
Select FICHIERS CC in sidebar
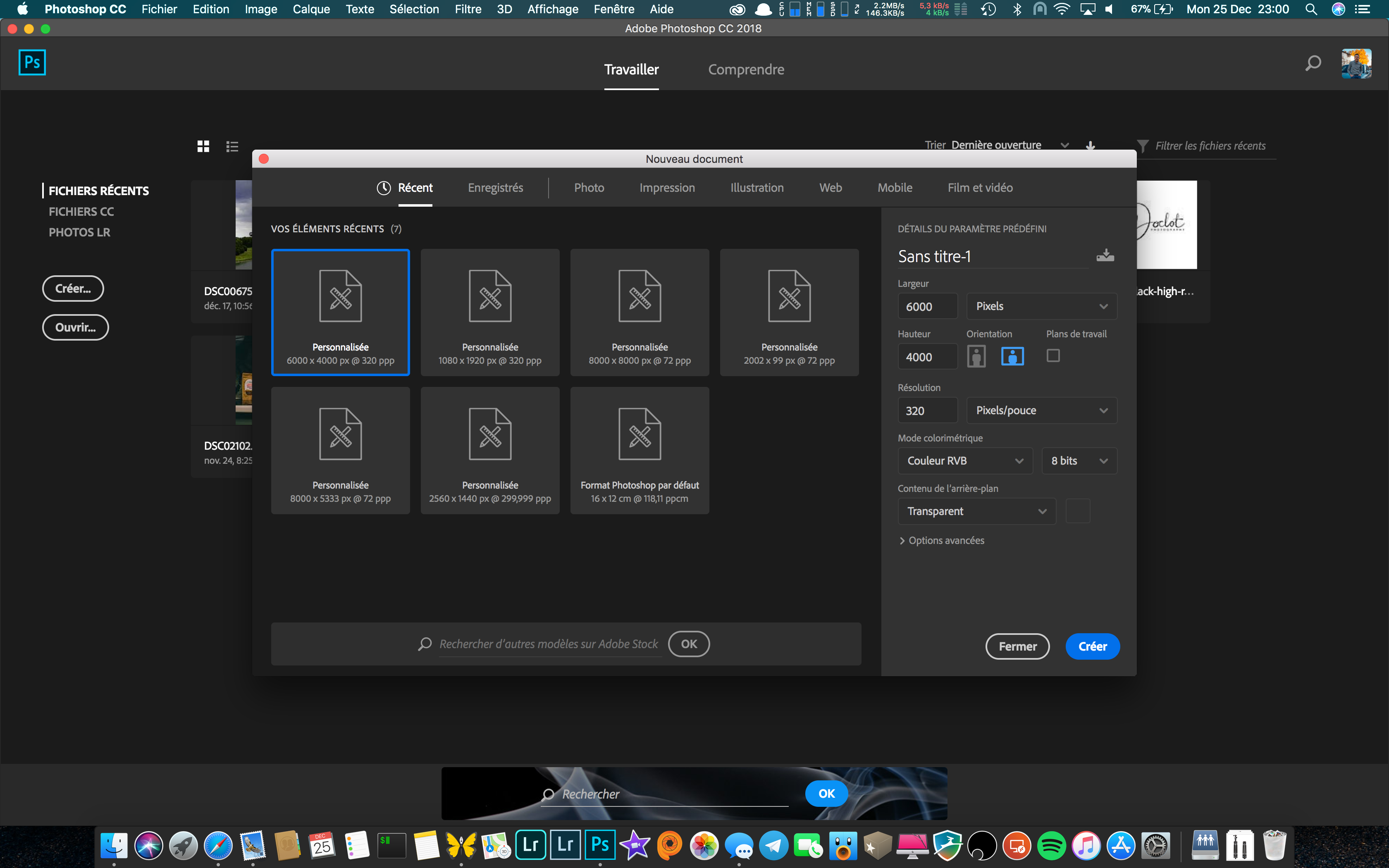[x=81, y=212]
